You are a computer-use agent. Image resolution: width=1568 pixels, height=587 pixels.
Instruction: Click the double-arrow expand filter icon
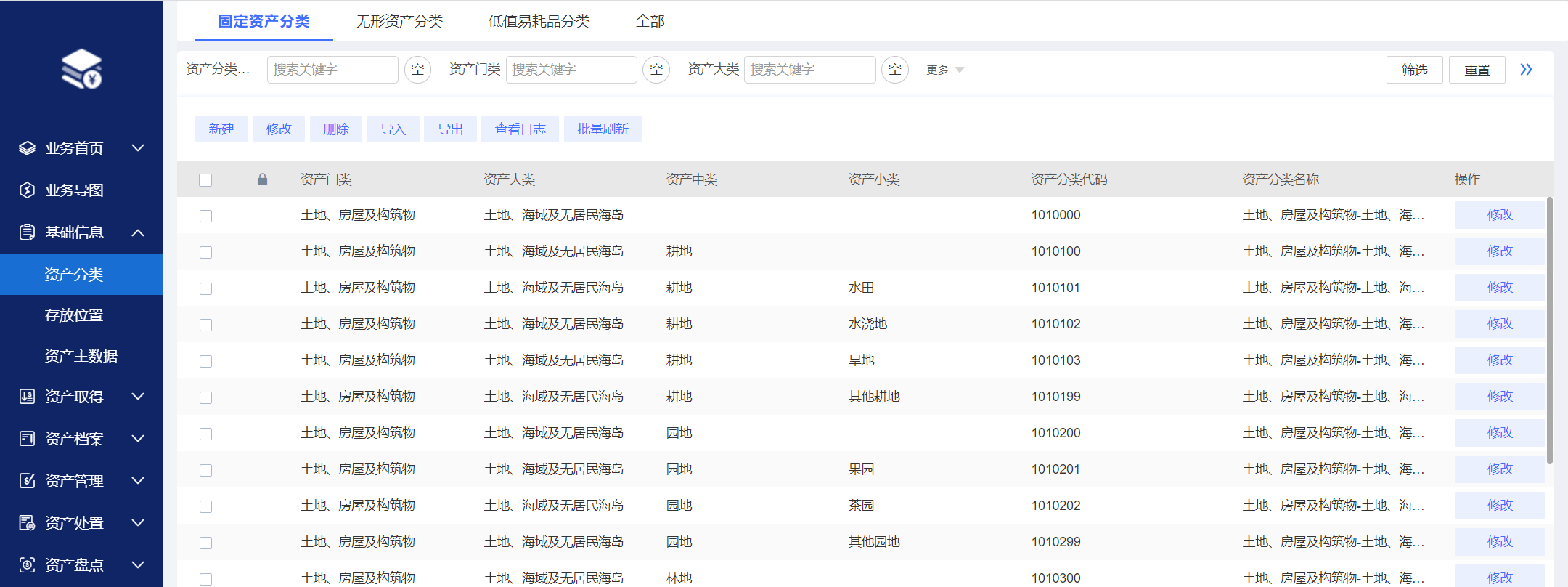tap(1526, 70)
